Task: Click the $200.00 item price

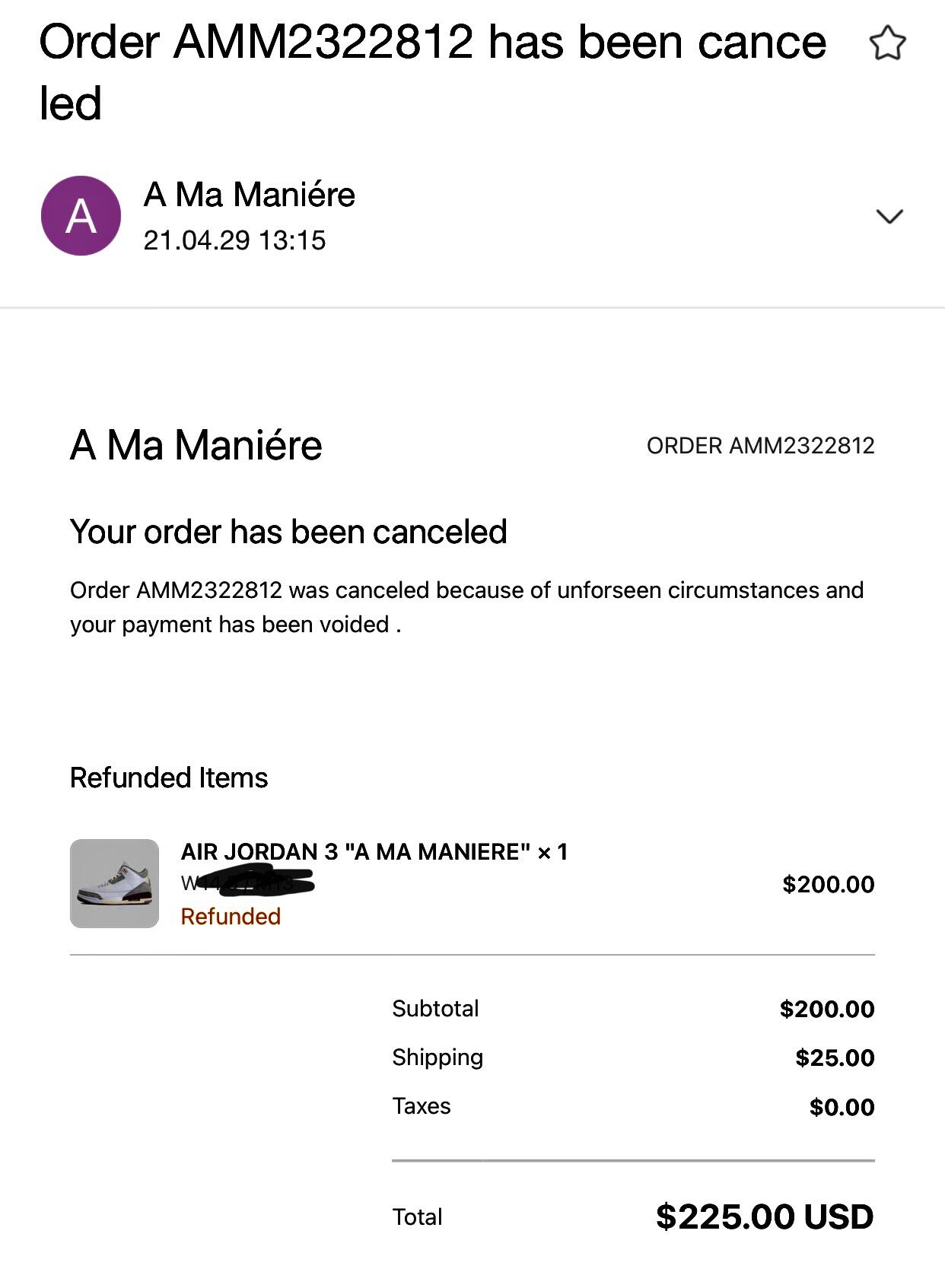Action: [x=828, y=884]
